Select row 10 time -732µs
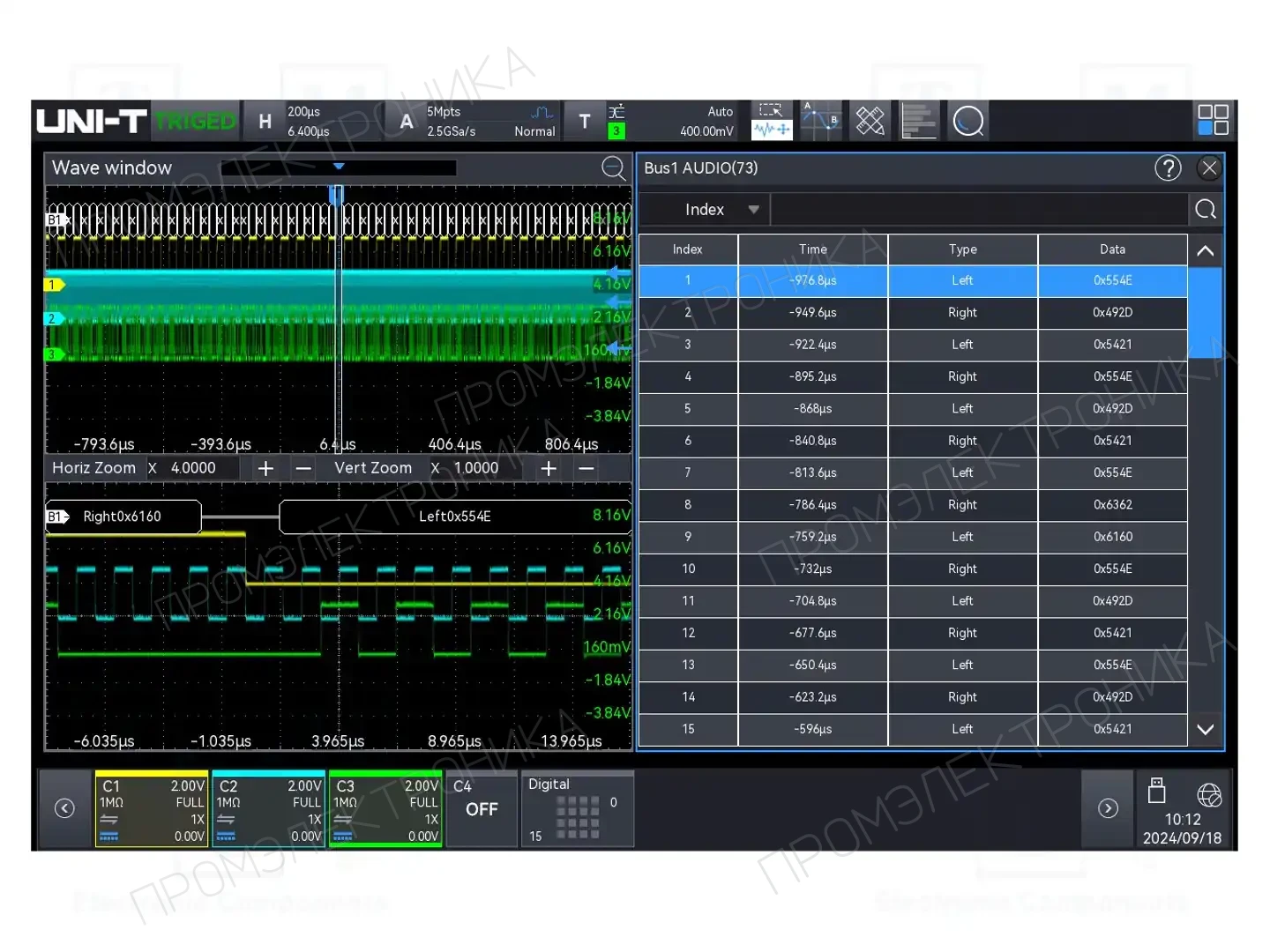Viewport: 1270px width, 952px height. coord(913,569)
